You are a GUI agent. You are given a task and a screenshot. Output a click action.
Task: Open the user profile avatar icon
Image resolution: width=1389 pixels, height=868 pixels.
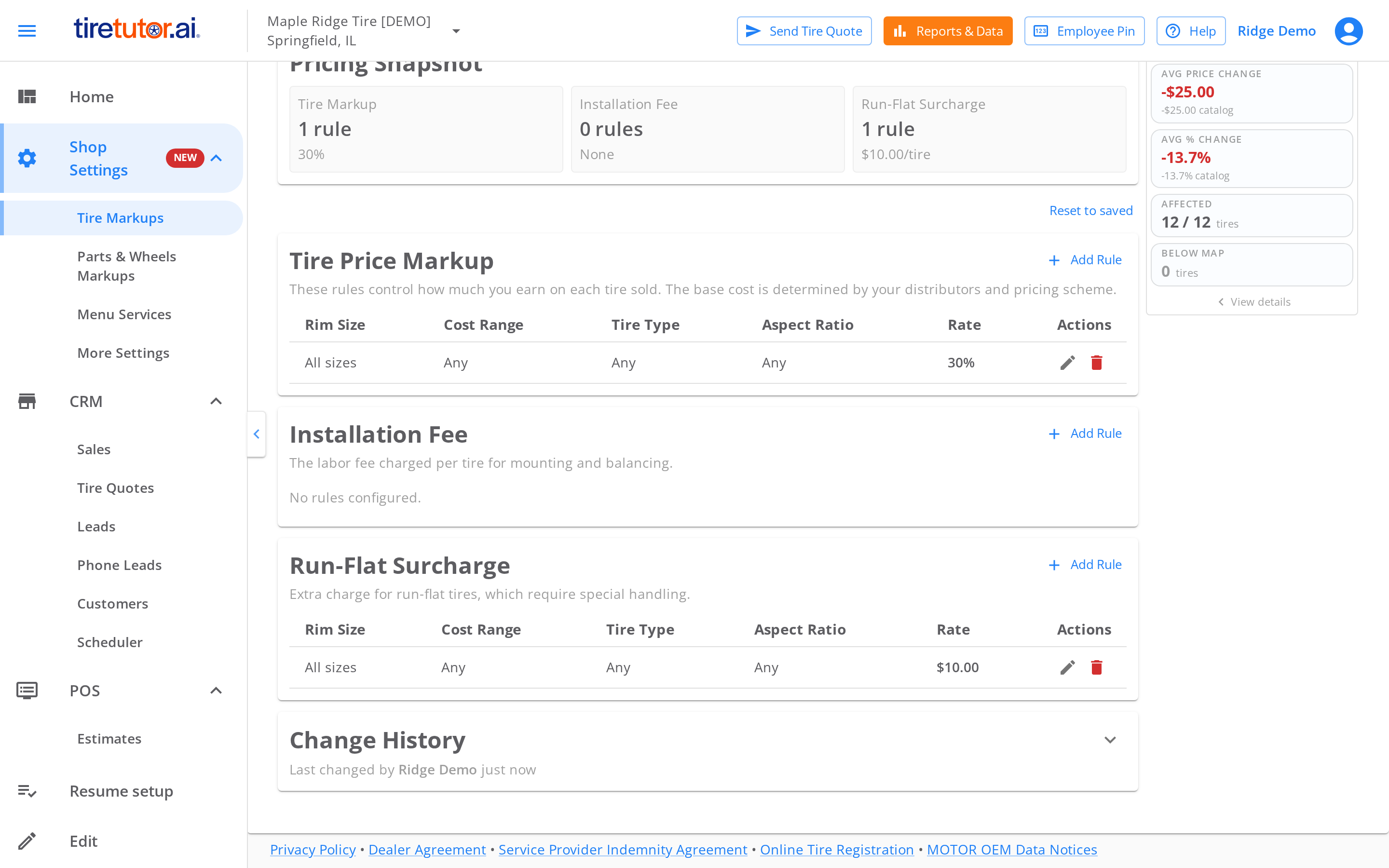1348,31
